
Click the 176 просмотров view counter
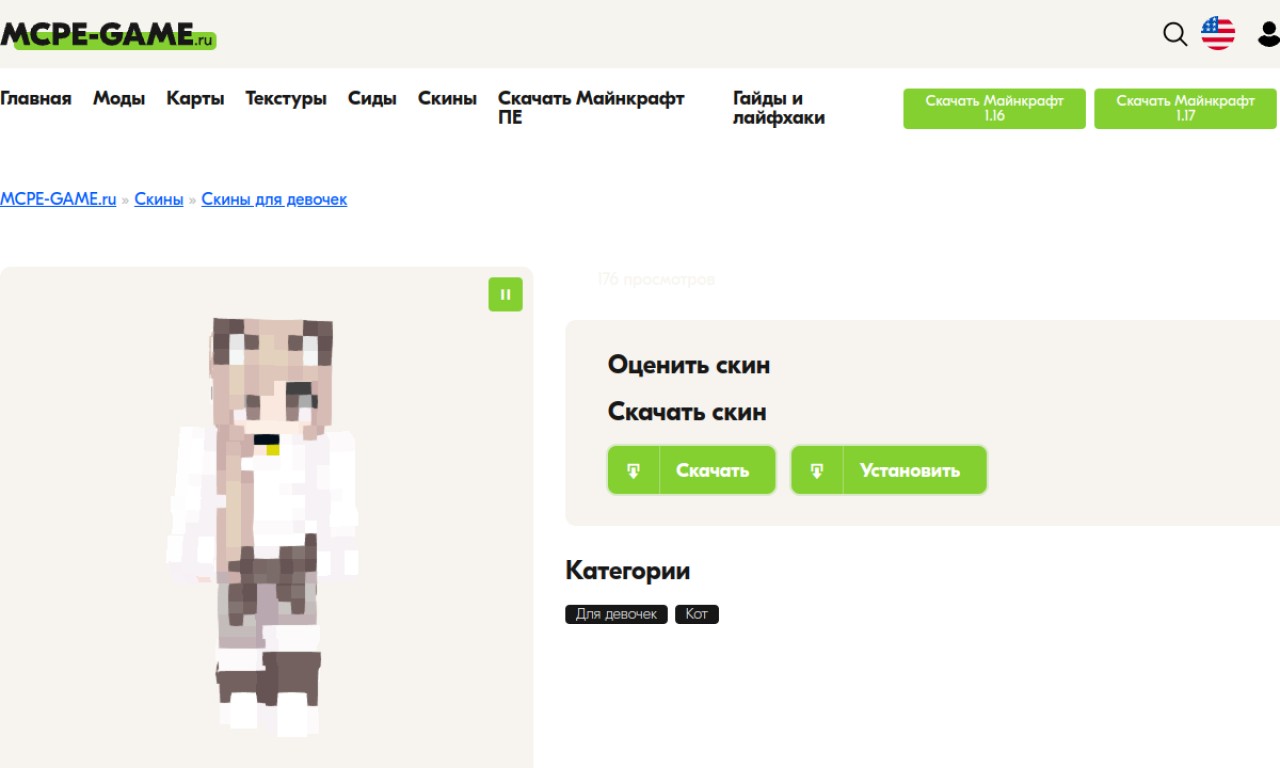[656, 280]
